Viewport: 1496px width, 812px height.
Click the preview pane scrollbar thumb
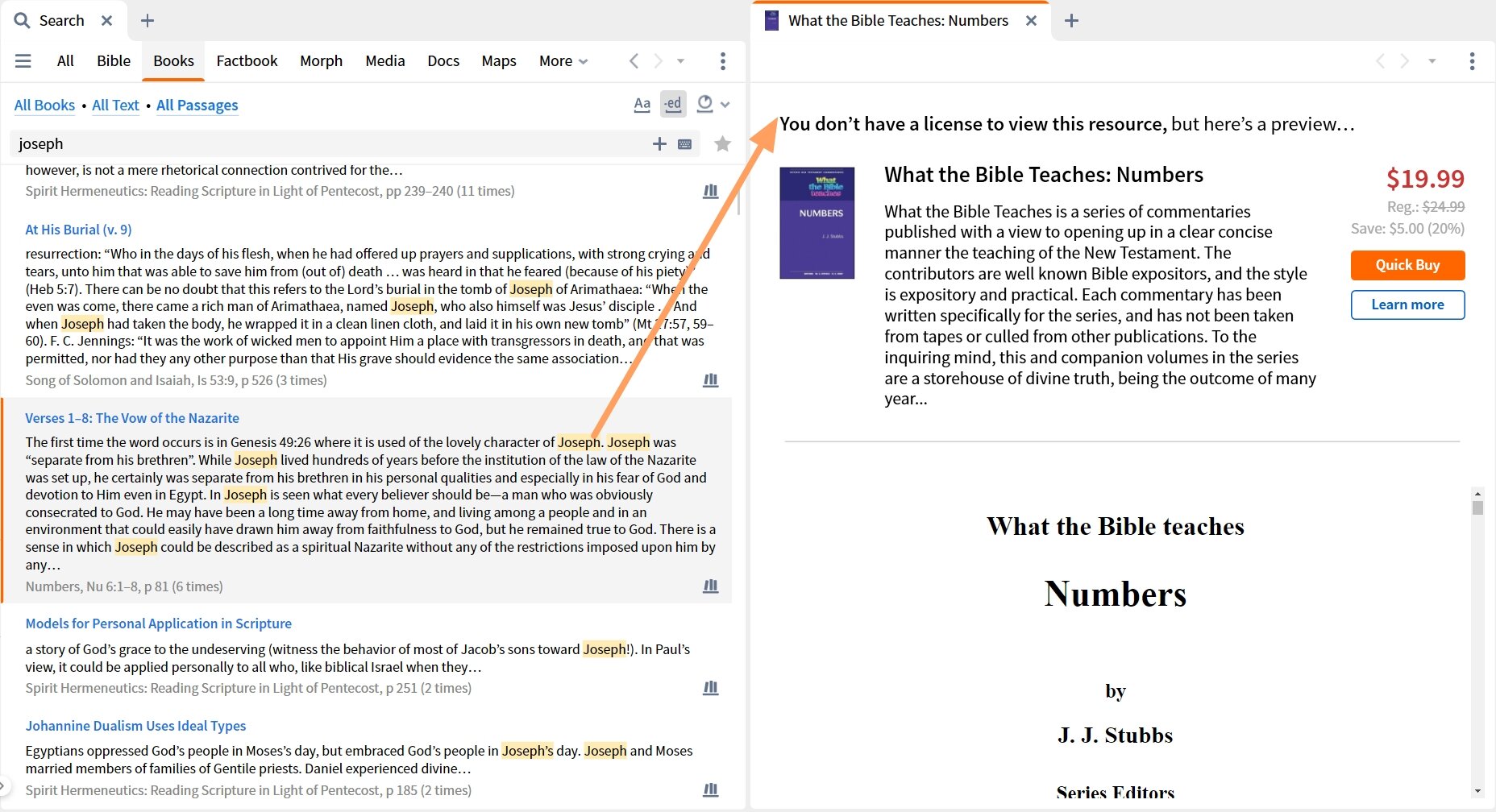click(1477, 508)
